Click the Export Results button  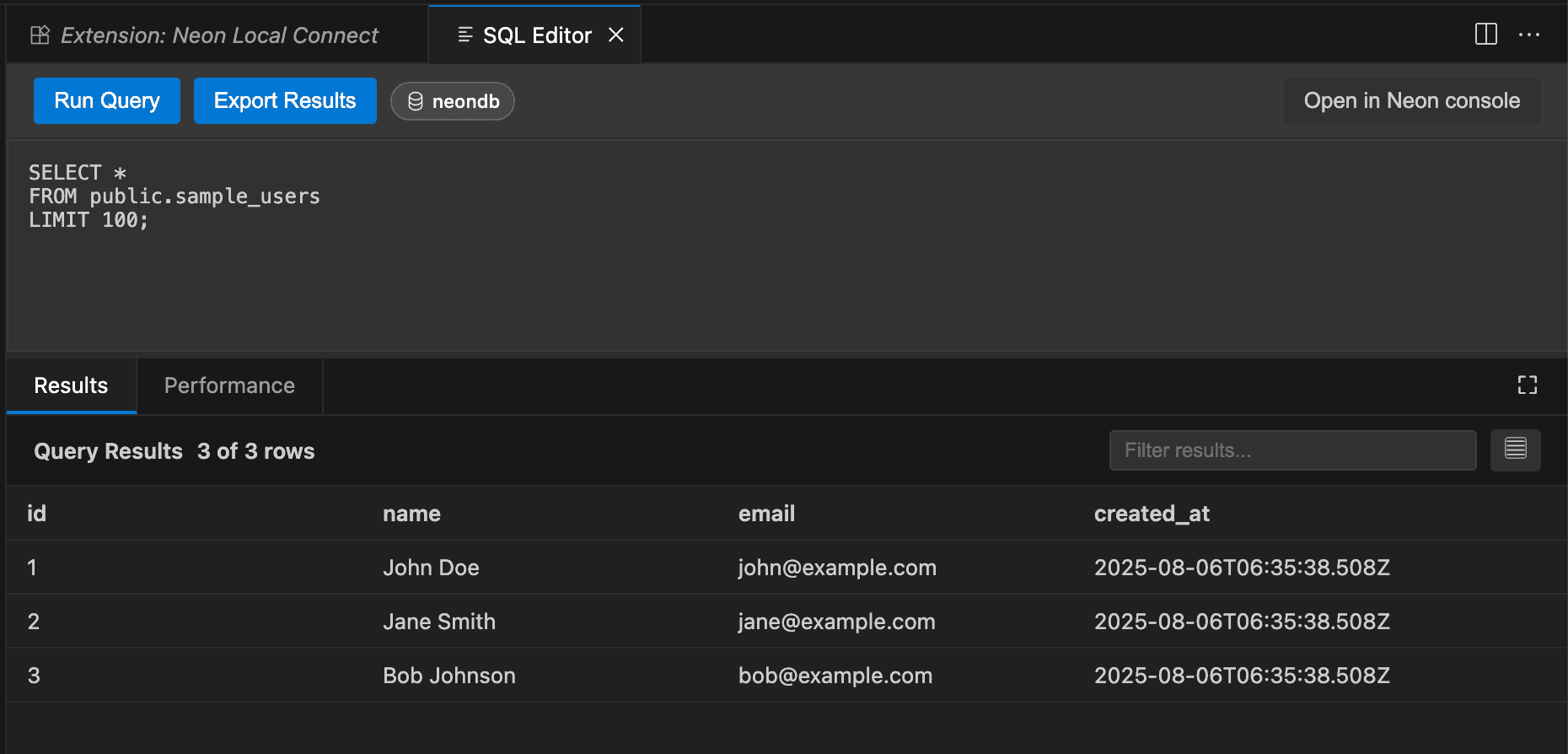pyautogui.click(x=285, y=100)
